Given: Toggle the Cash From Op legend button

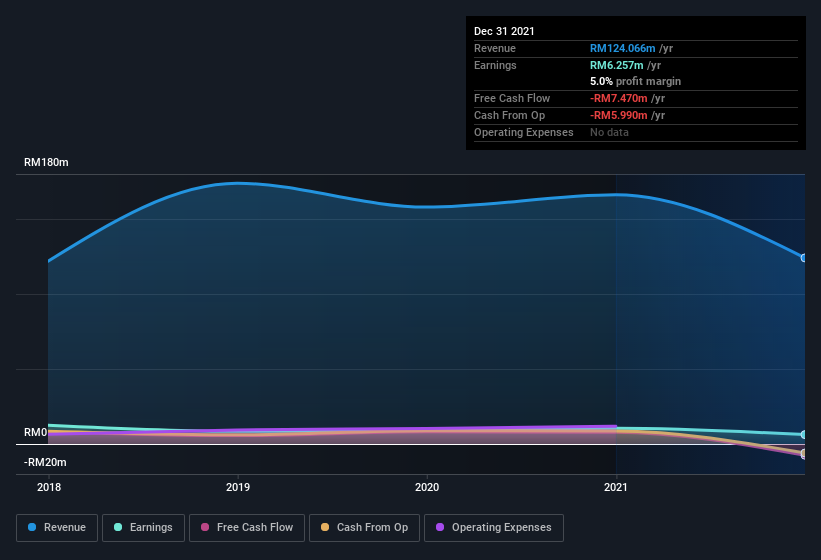Looking at the screenshot, I should [x=364, y=528].
